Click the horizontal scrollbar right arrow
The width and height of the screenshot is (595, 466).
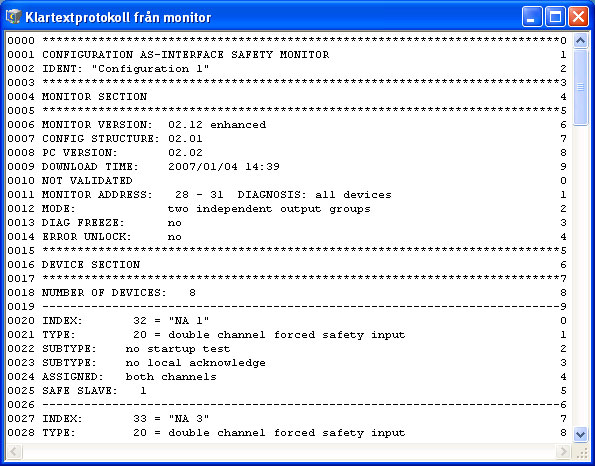(x=563, y=452)
